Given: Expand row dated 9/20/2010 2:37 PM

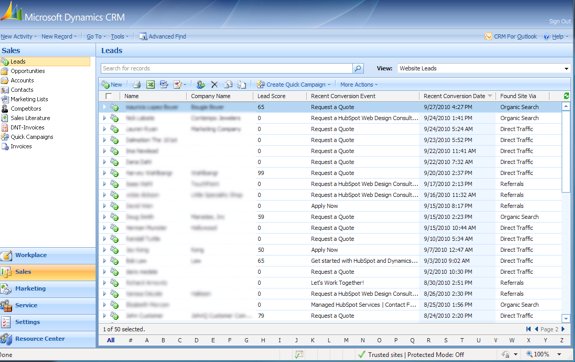Looking at the screenshot, I should 104,173.
